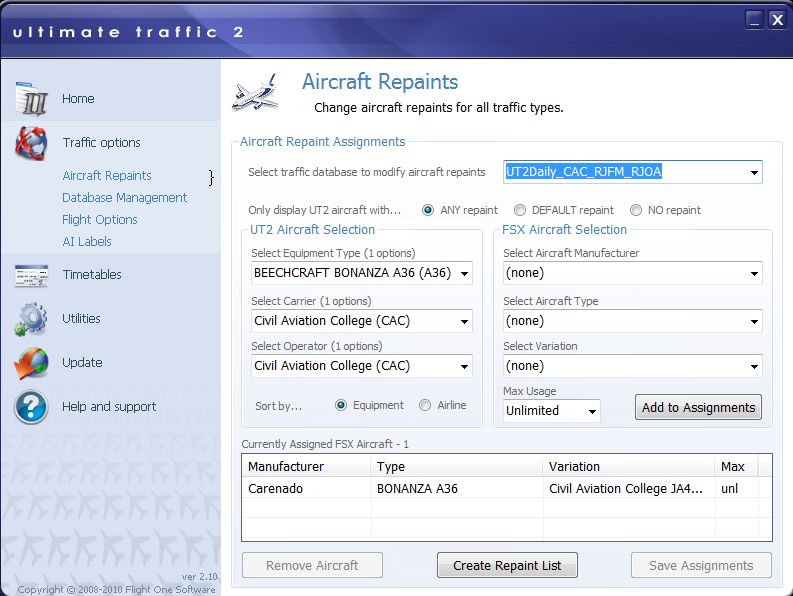The width and height of the screenshot is (793, 596).
Task: Select the ANY repaint radio button
Action: [x=428, y=210]
